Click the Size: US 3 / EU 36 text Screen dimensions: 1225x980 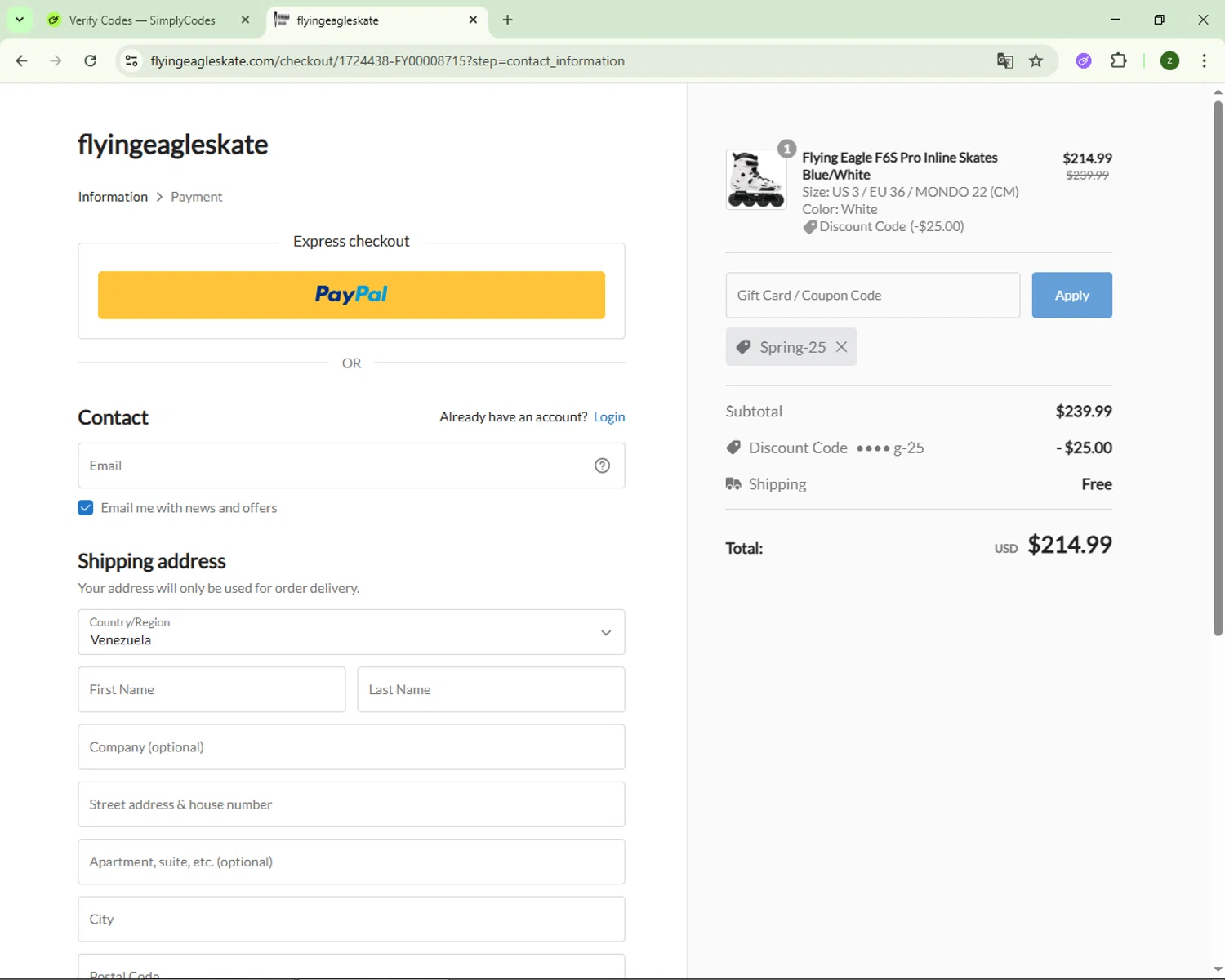(x=910, y=192)
